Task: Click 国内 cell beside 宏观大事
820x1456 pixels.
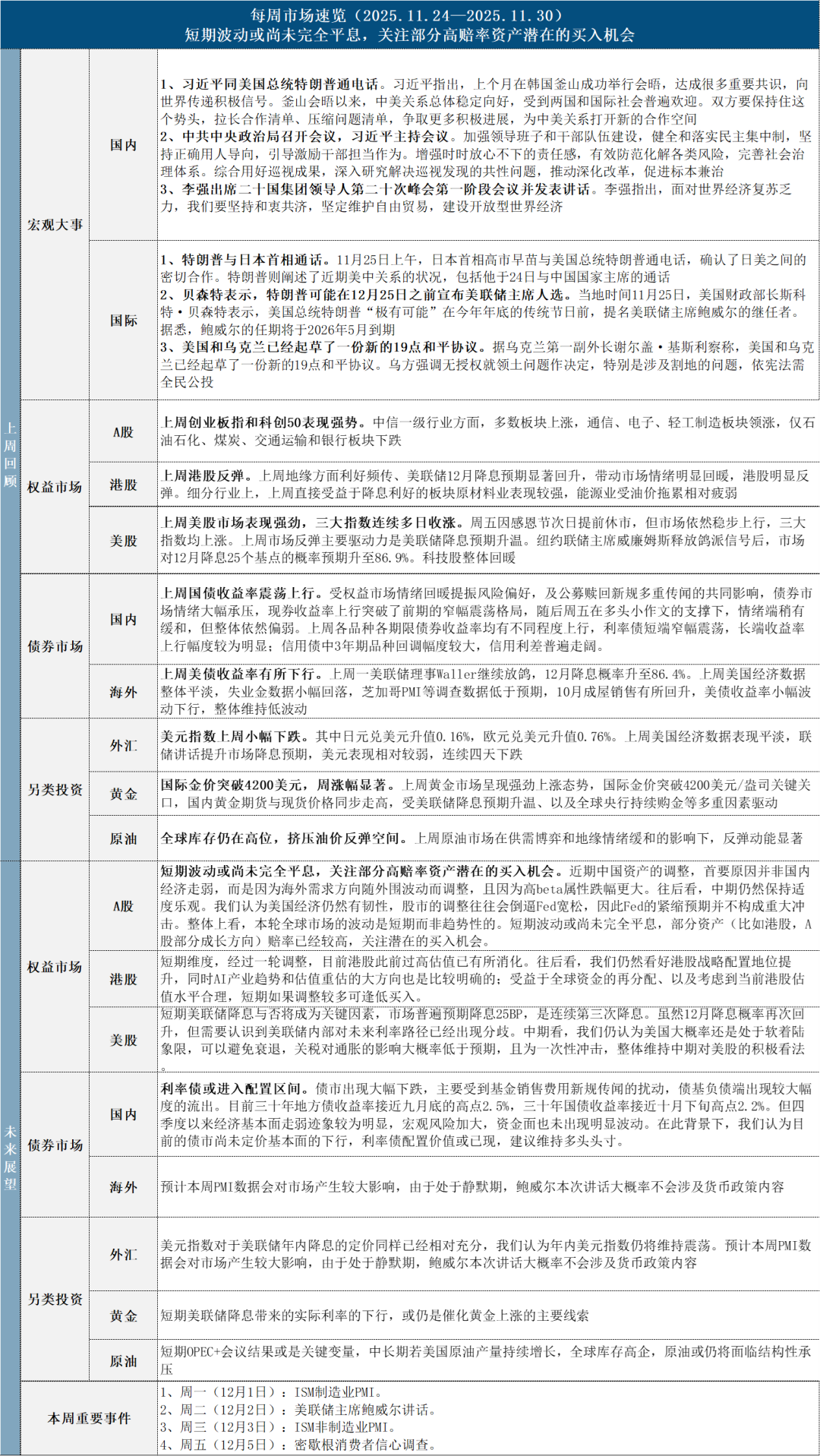Action: pyautogui.click(x=123, y=145)
